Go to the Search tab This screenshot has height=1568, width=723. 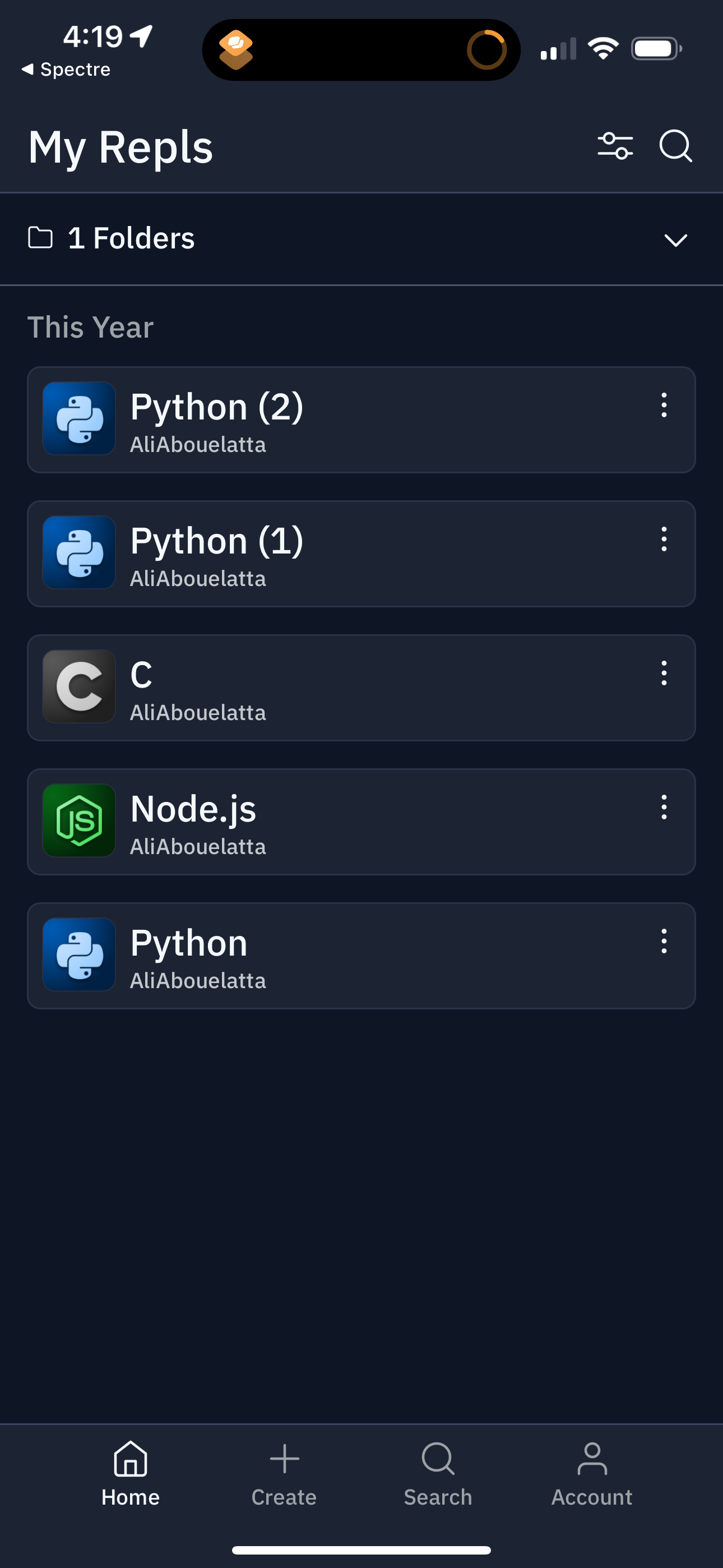[438, 1473]
